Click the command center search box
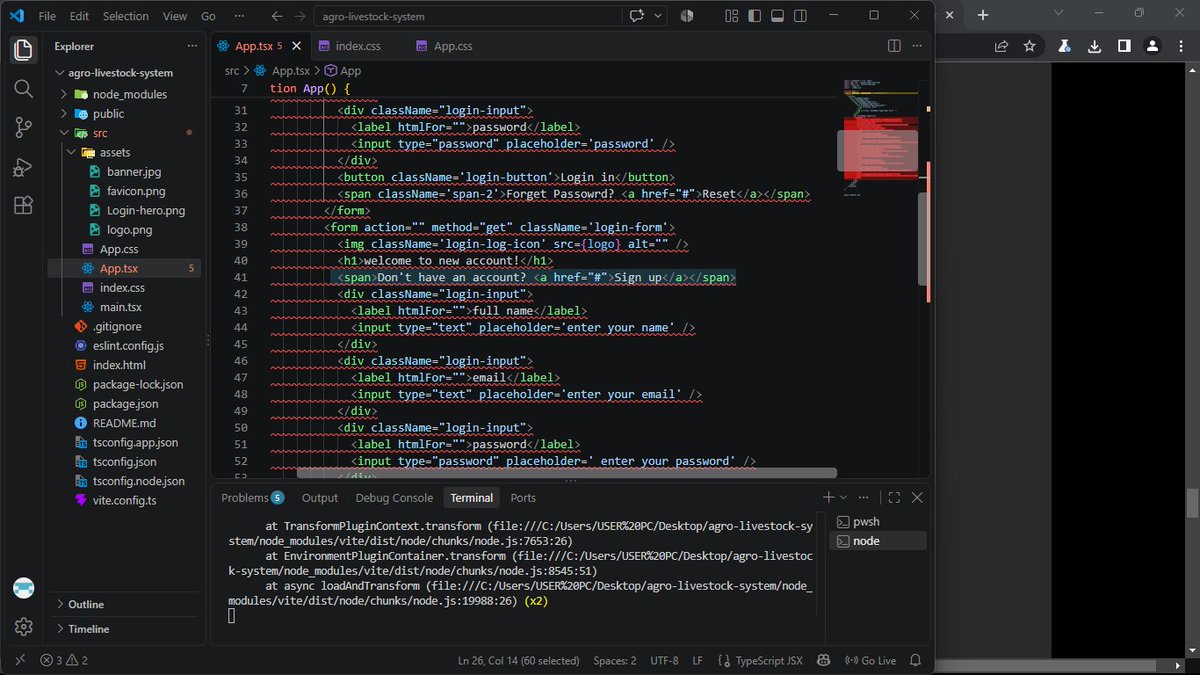The width and height of the screenshot is (1200, 675). (466, 16)
